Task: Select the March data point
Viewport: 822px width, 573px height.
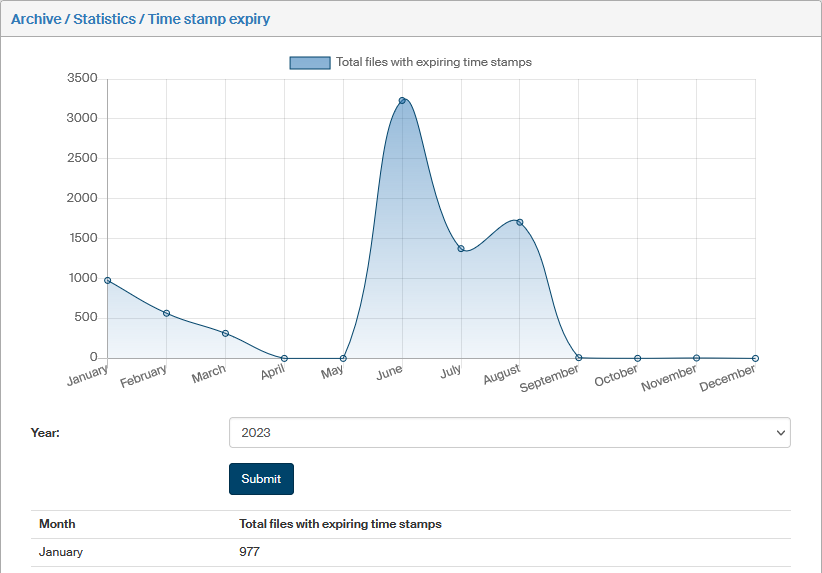Action: click(x=226, y=333)
